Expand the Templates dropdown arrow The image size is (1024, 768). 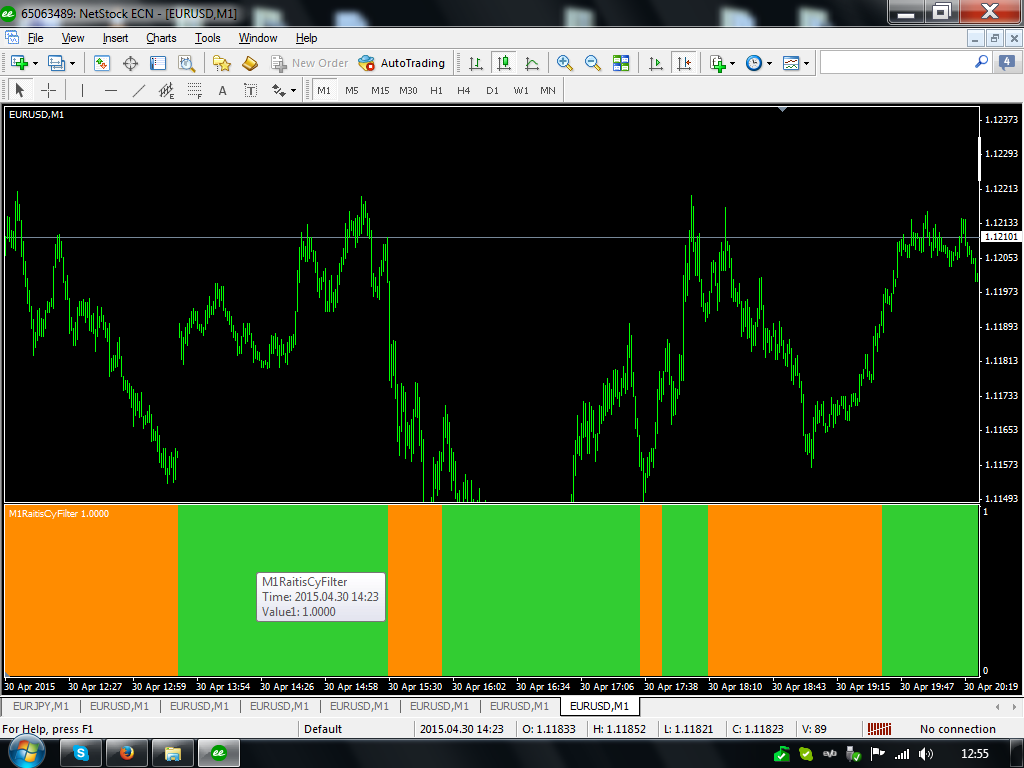[806, 63]
